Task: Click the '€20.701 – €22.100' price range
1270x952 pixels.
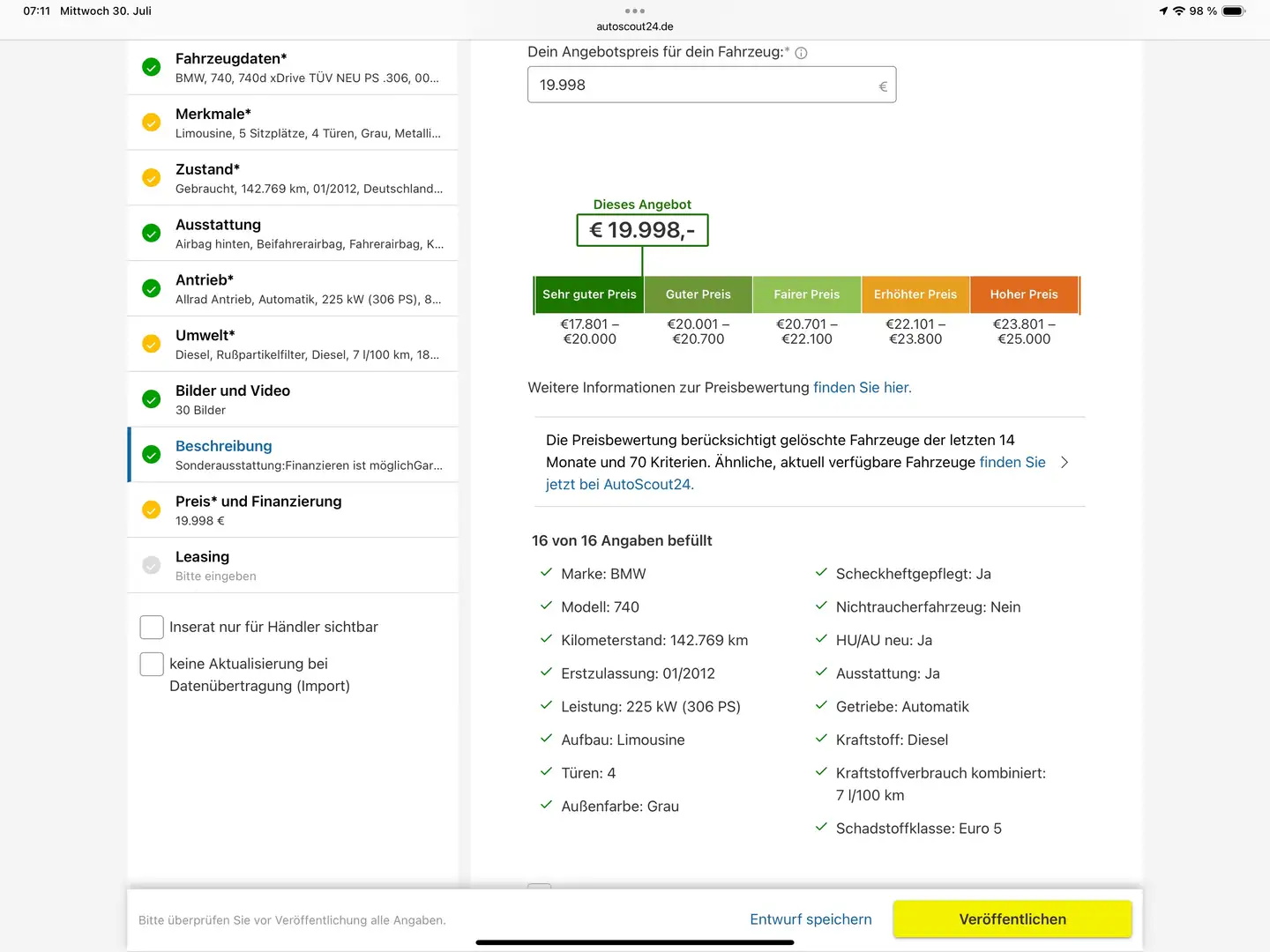Action: coord(807,331)
